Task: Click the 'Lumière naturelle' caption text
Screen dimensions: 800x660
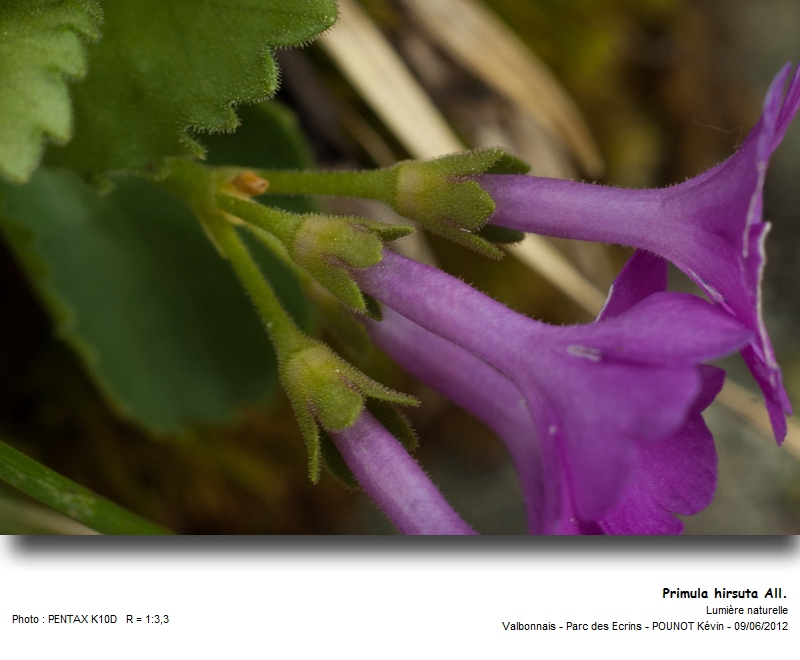Action: pos(746,610)
